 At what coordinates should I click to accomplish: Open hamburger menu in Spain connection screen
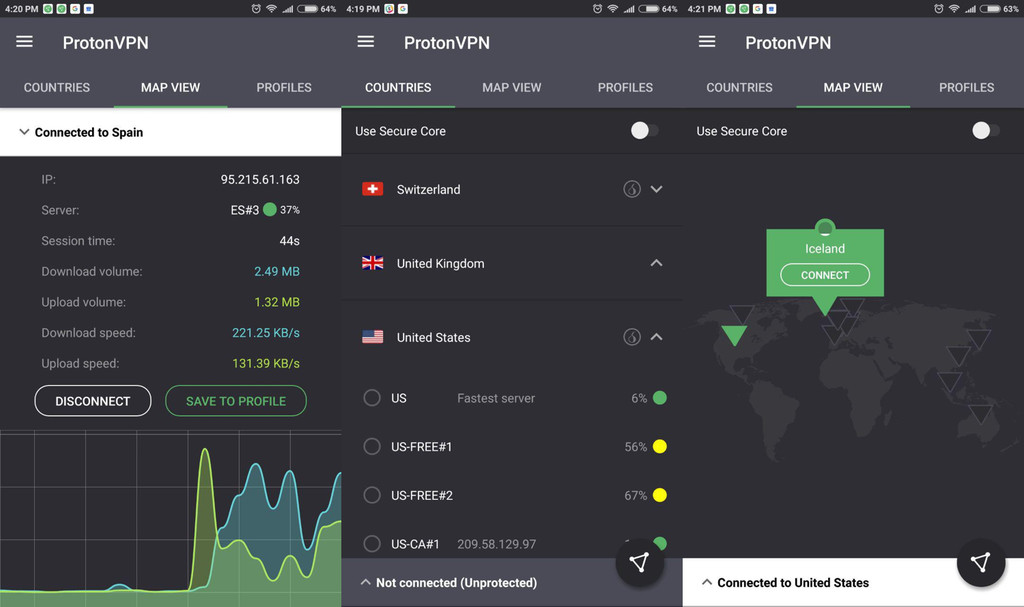tap(25, 42)
